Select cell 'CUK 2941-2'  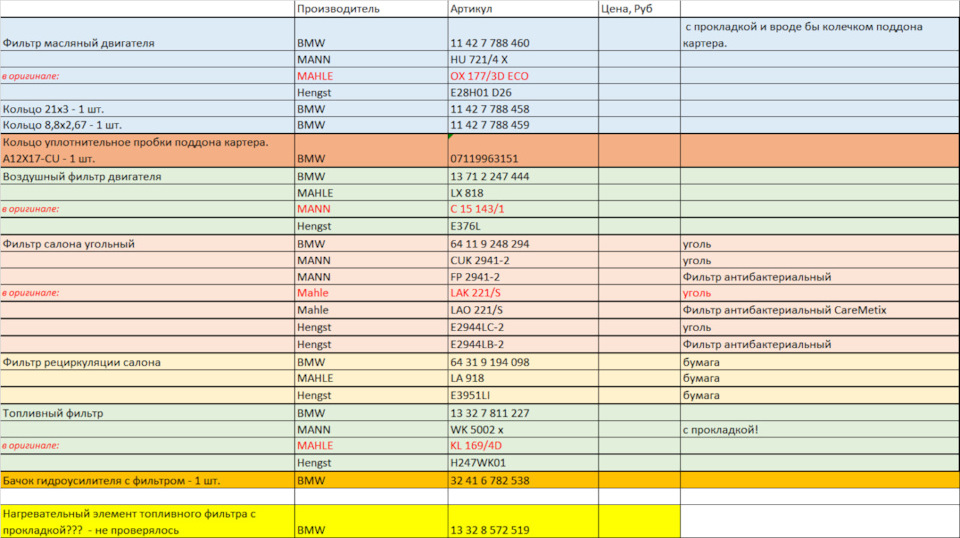point(523,260)
